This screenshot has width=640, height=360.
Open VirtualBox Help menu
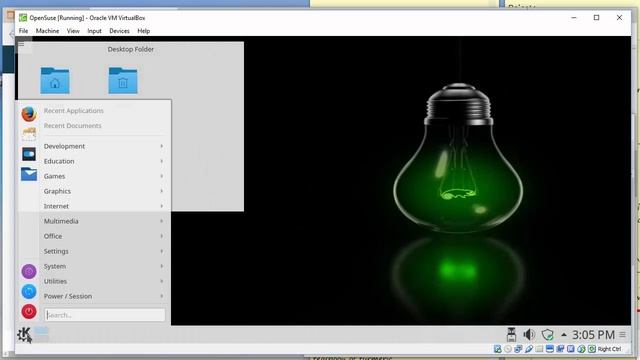[143, 31]
